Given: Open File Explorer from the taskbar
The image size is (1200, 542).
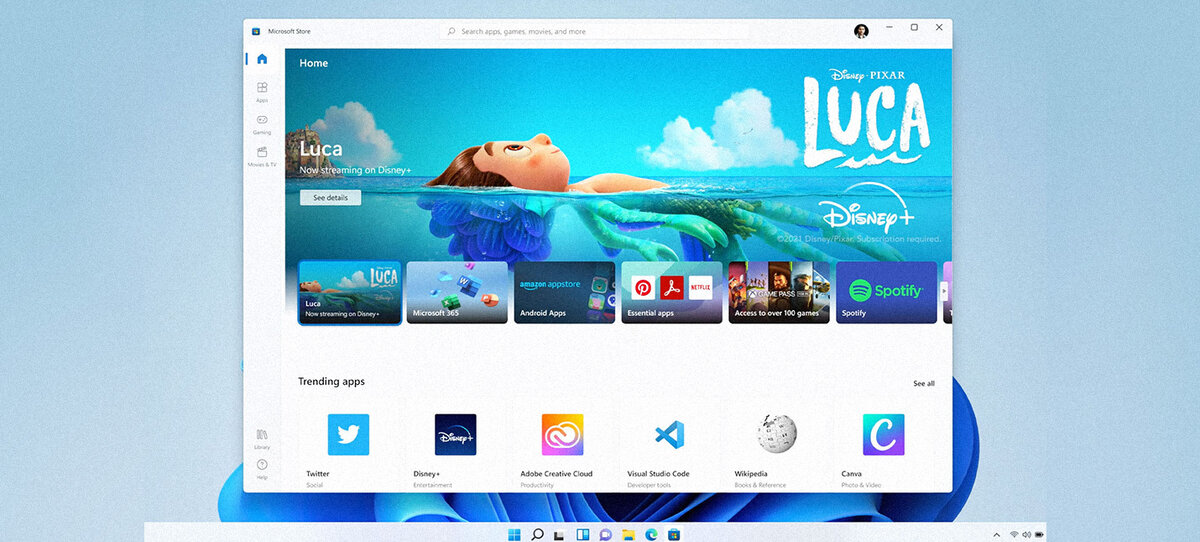Looking at the screenshot, I should click(x=628, y=534).
